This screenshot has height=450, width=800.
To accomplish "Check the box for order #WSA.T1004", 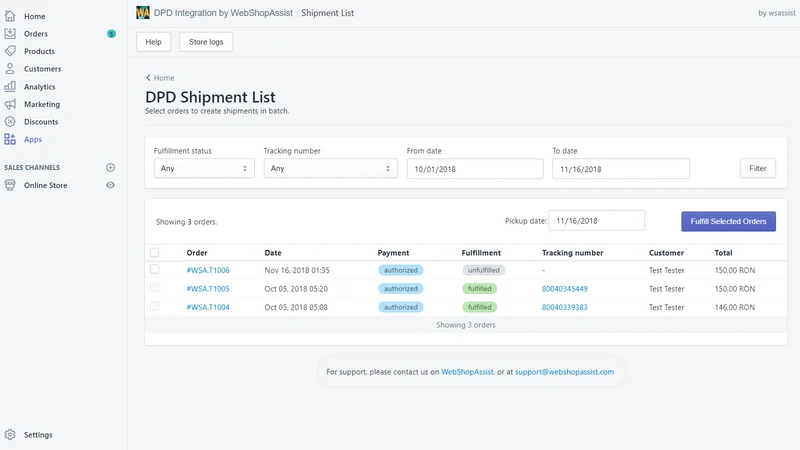I will click(155, 306).
